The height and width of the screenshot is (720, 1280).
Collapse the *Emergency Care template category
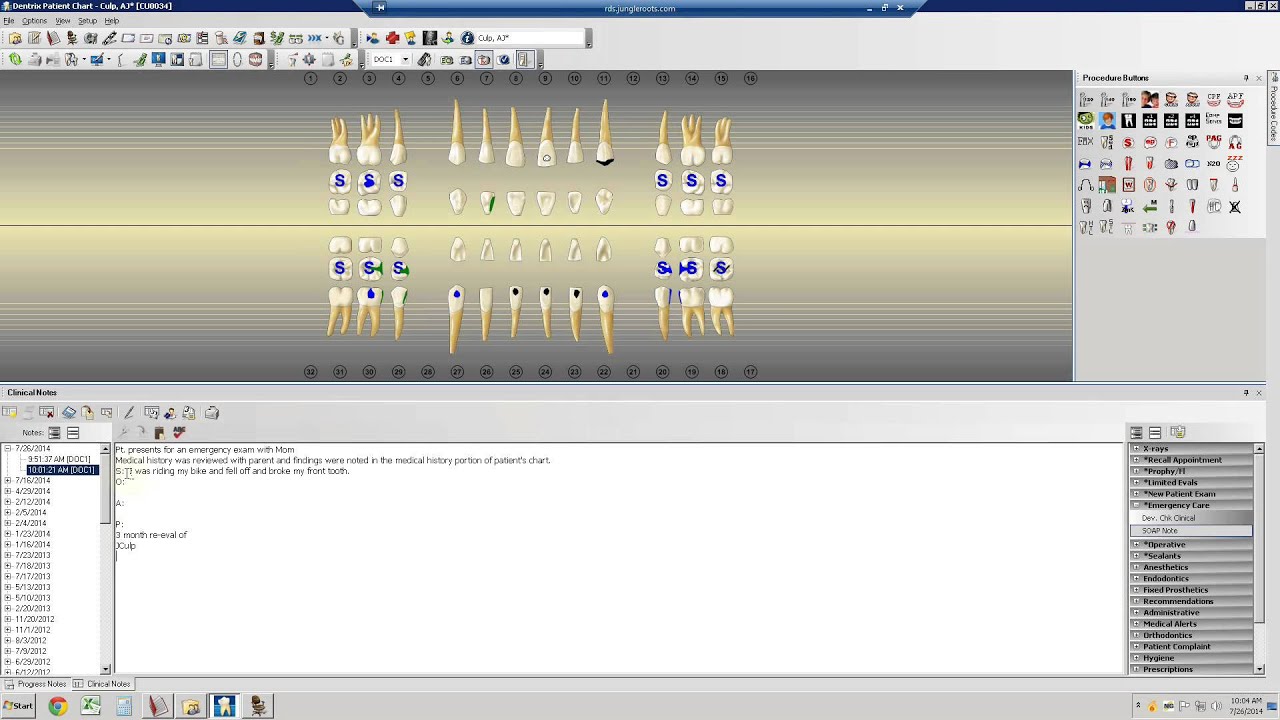pos(1136,505)
